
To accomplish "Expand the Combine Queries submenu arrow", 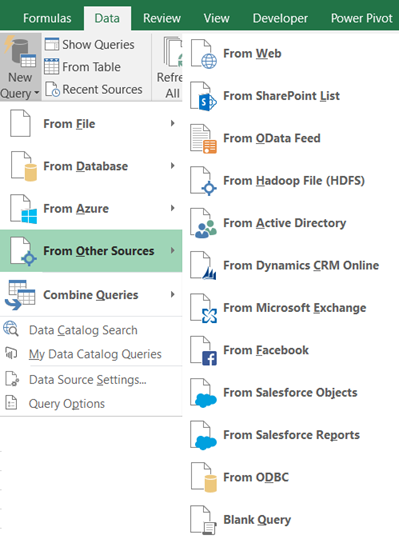I will pyautogui.click(x=173, y=295).
